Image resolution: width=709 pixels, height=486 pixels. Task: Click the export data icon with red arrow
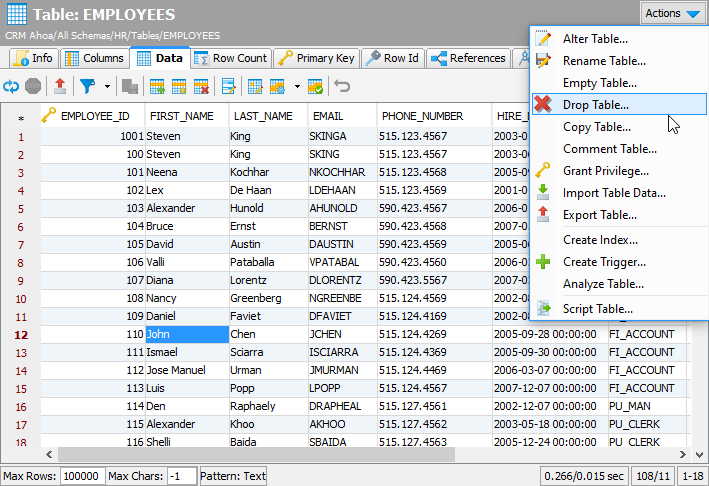60,87
